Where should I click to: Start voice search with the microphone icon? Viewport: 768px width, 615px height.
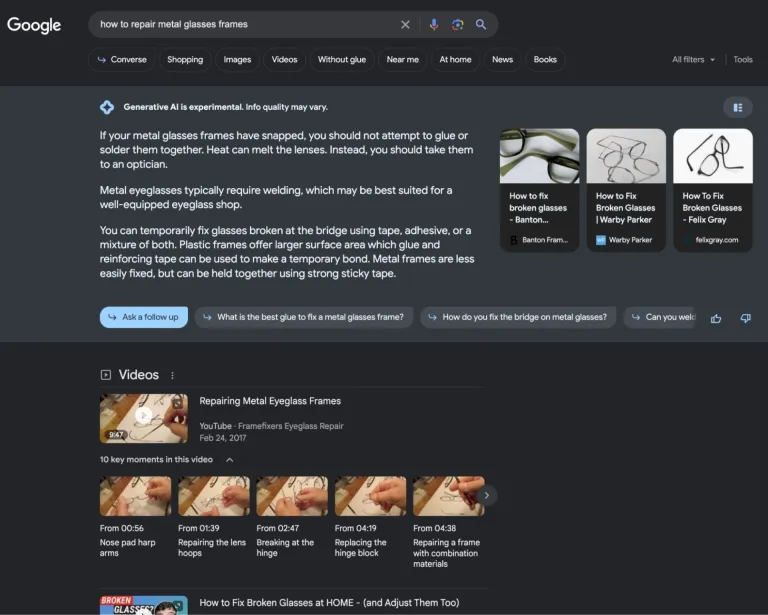[433, 24]
